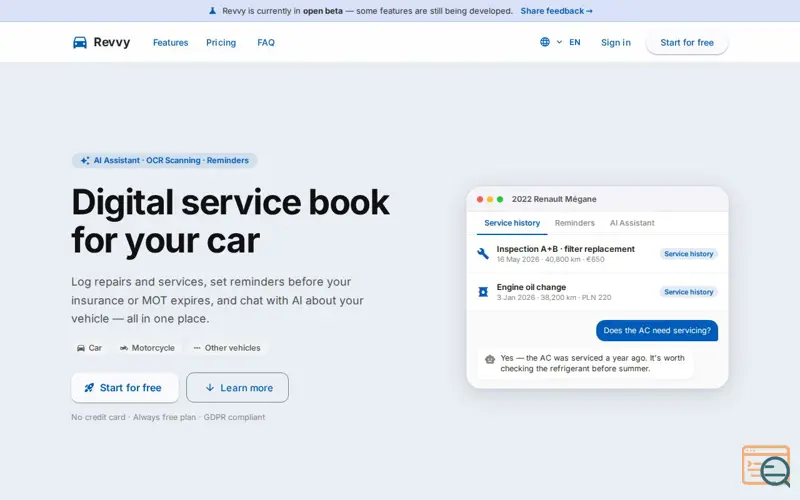The image size is (800, 500).
Task: Click Share feedback link in banner
Action: pyautogui.click(x=556, y=11)
